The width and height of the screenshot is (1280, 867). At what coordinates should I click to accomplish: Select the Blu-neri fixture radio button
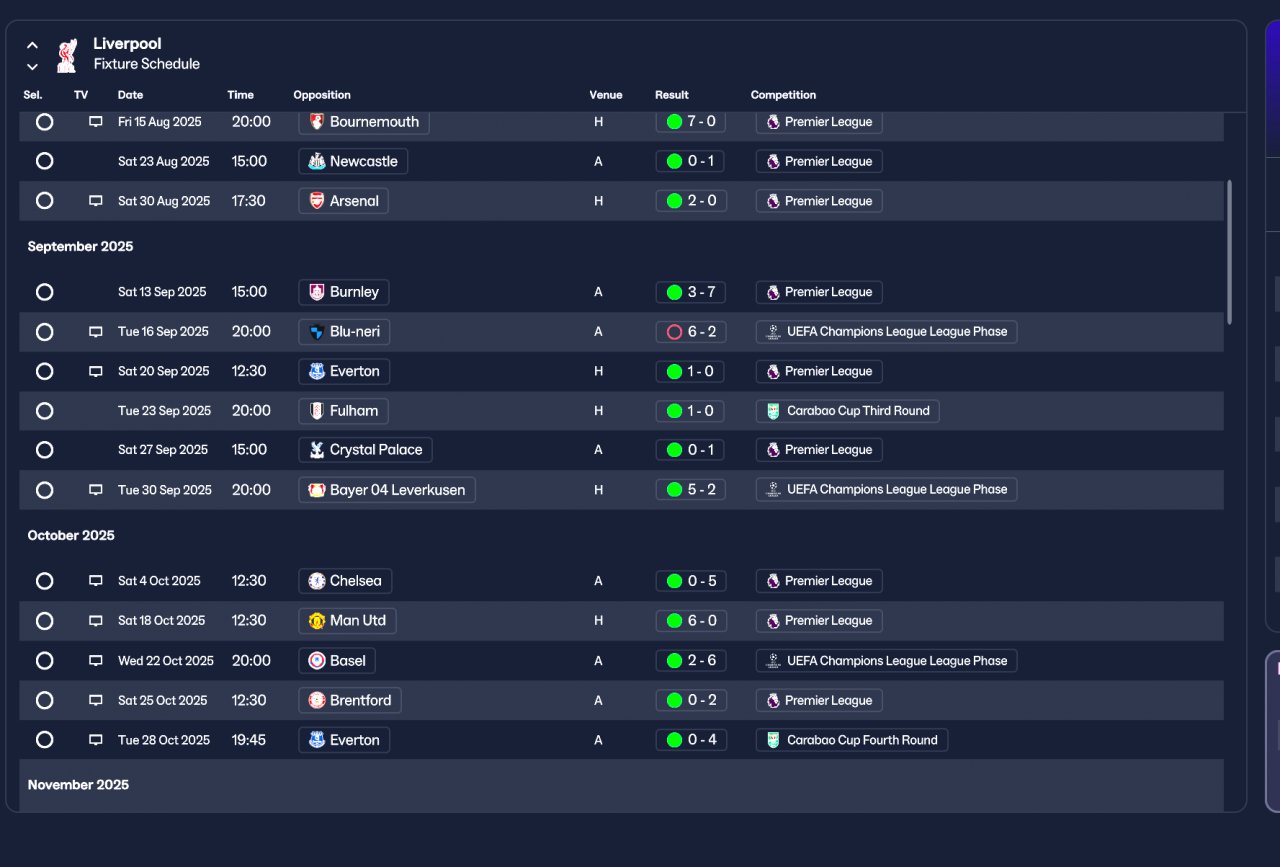pyautogui.click(x=44, y=332)
